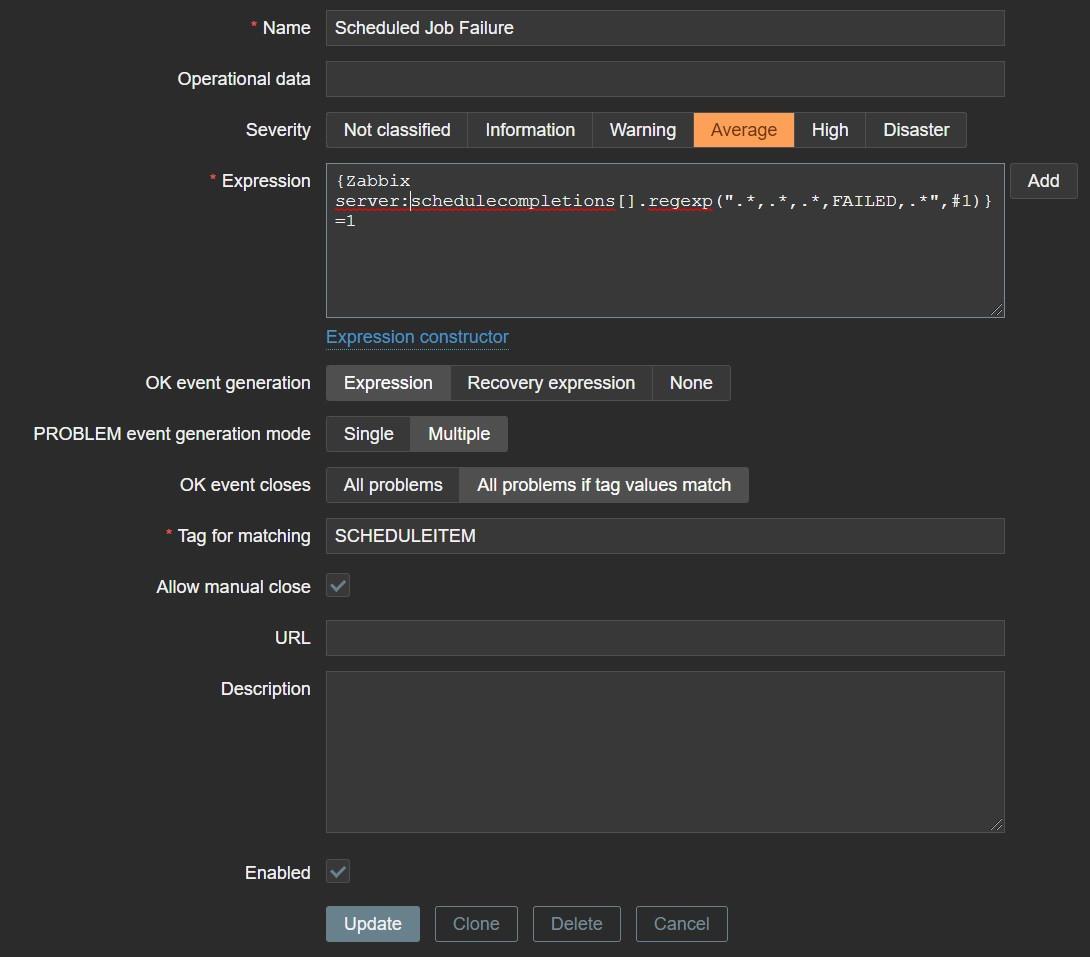
Task: Set OK event generation to None
Action: coord(691,382)
